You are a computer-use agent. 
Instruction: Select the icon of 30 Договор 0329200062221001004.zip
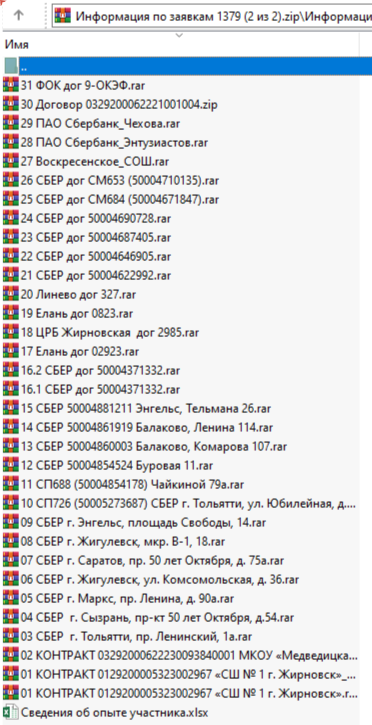(x=10, y=104)
